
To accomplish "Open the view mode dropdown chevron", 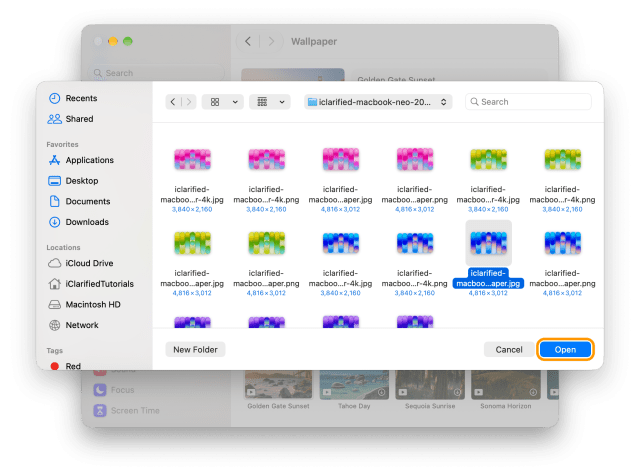I will (235, 102).
